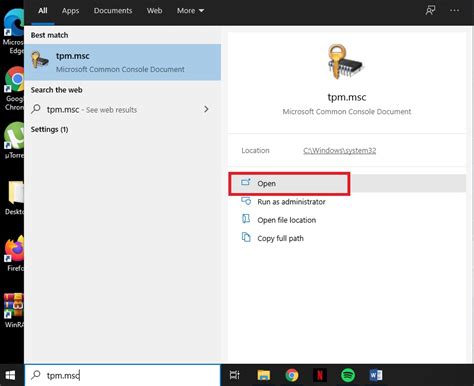Click the large tpm.msc icon in the preview pane
Image resolution: width=474 pixels, height=386 pixels.
click(345, 62)
